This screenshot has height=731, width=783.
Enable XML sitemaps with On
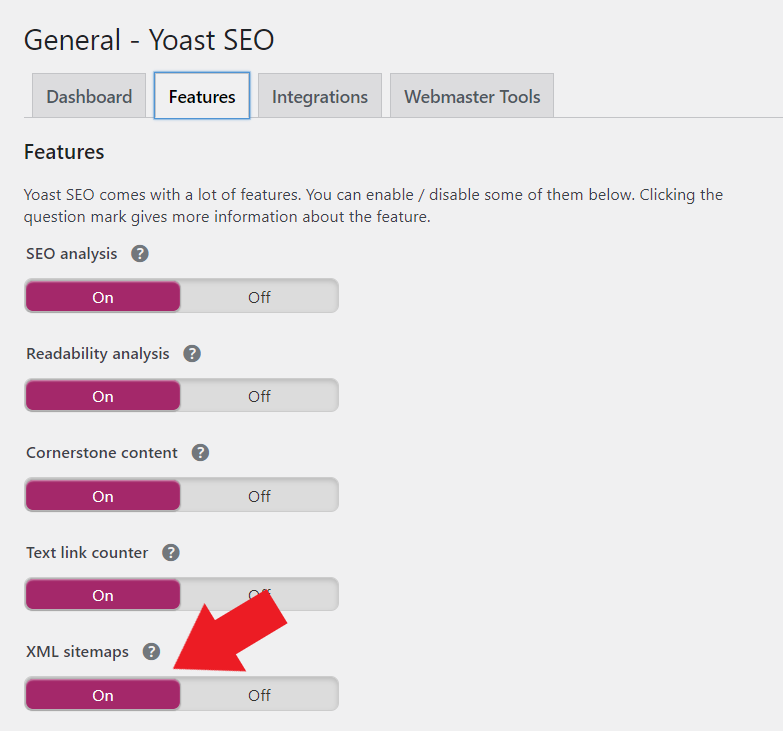tap(103, 695)
